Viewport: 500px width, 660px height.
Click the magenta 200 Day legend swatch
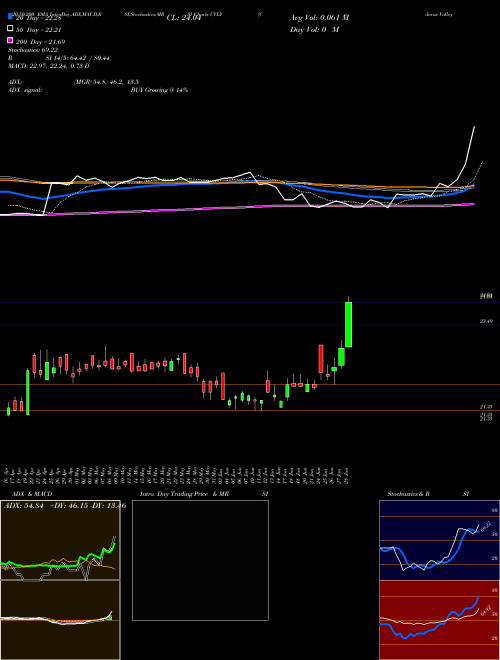pos(11,41)
